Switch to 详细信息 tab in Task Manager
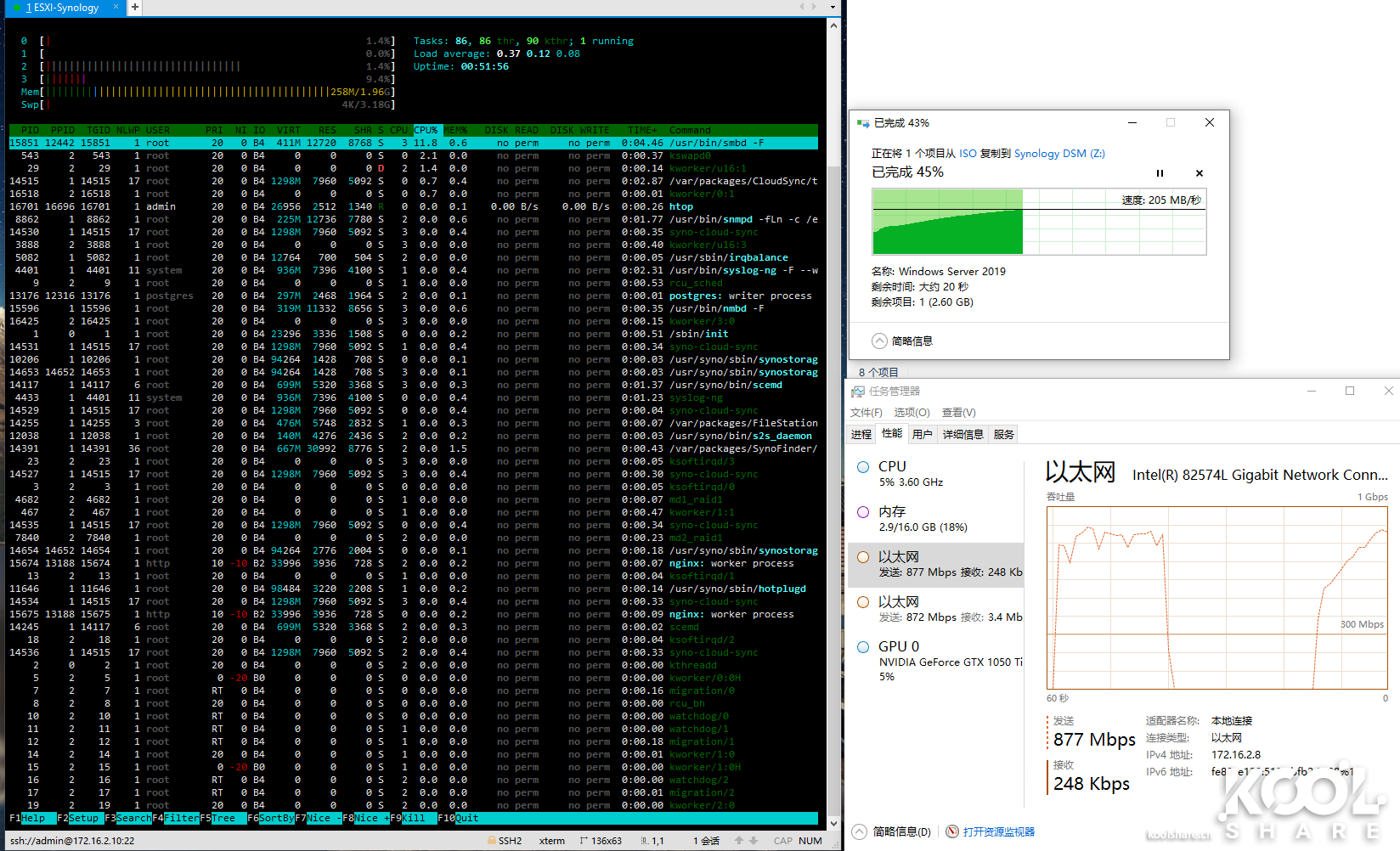Screen dimensions: 1400x851 point(963,434)
